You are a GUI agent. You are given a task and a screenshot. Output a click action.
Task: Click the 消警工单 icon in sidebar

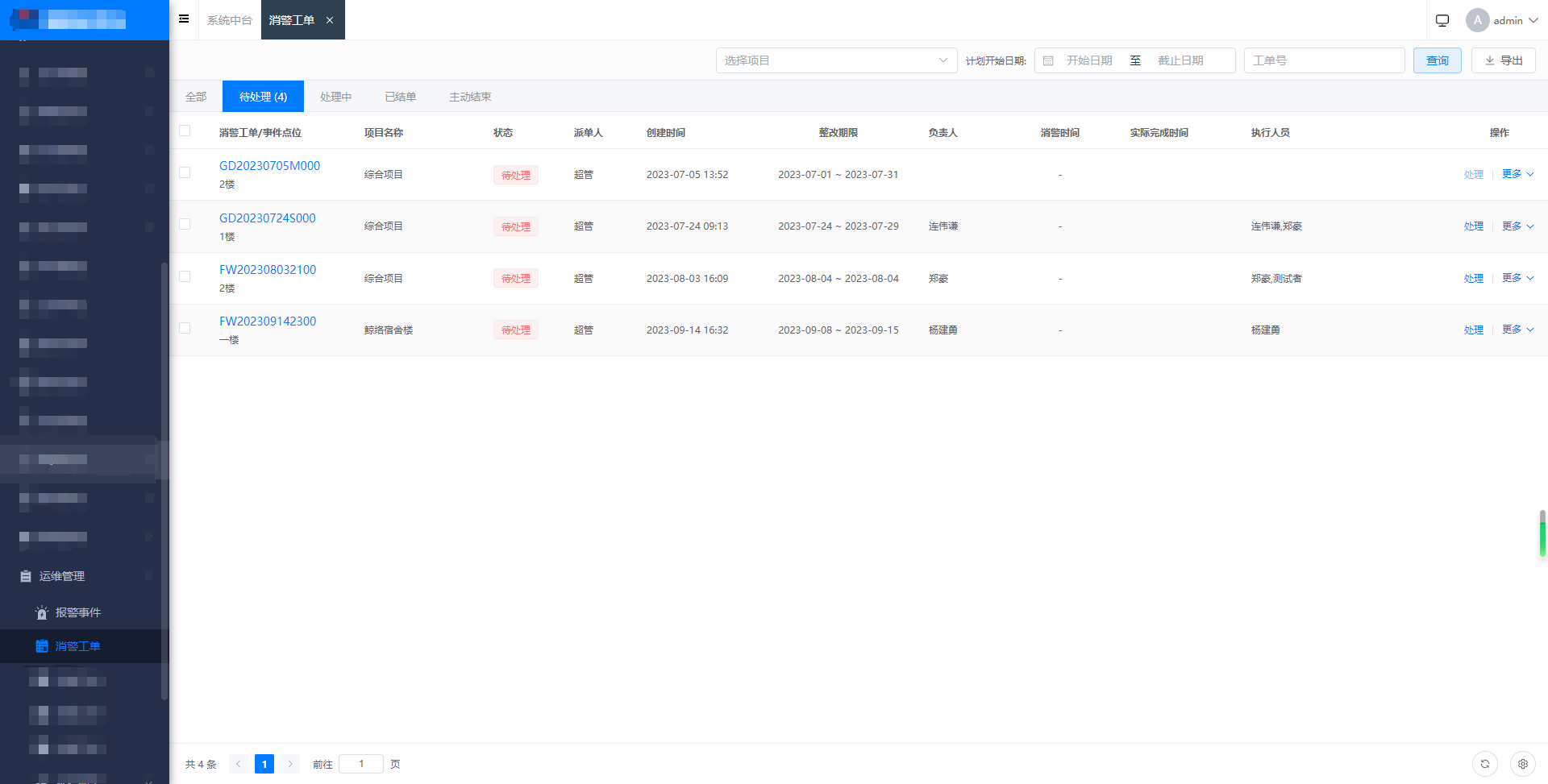[42, 646]
